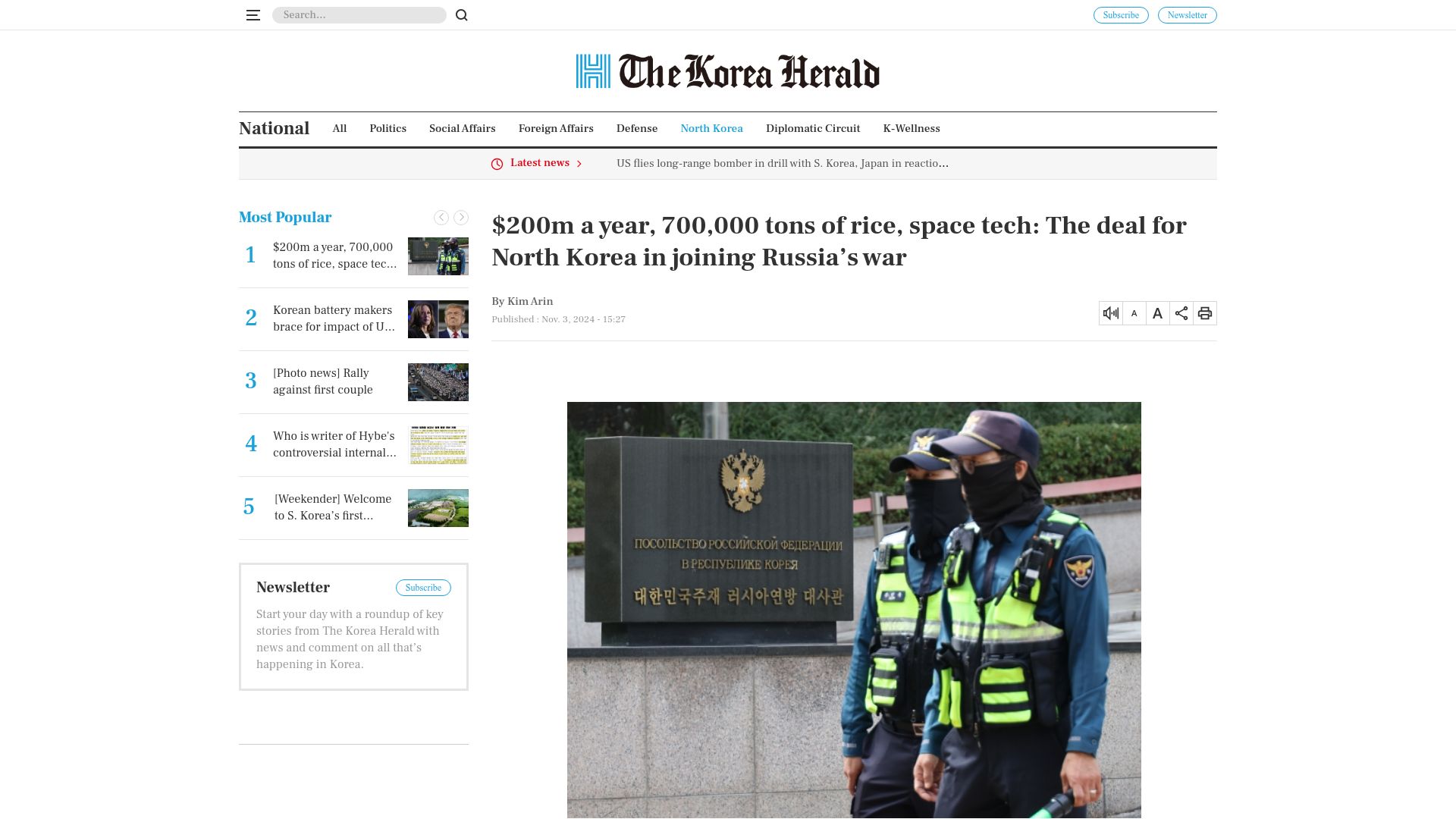Image resolution: width=1456 pixels, height=819 pixels.
Task: Click the sidebar Newsletter heading
Action: [x=293, y=588]
